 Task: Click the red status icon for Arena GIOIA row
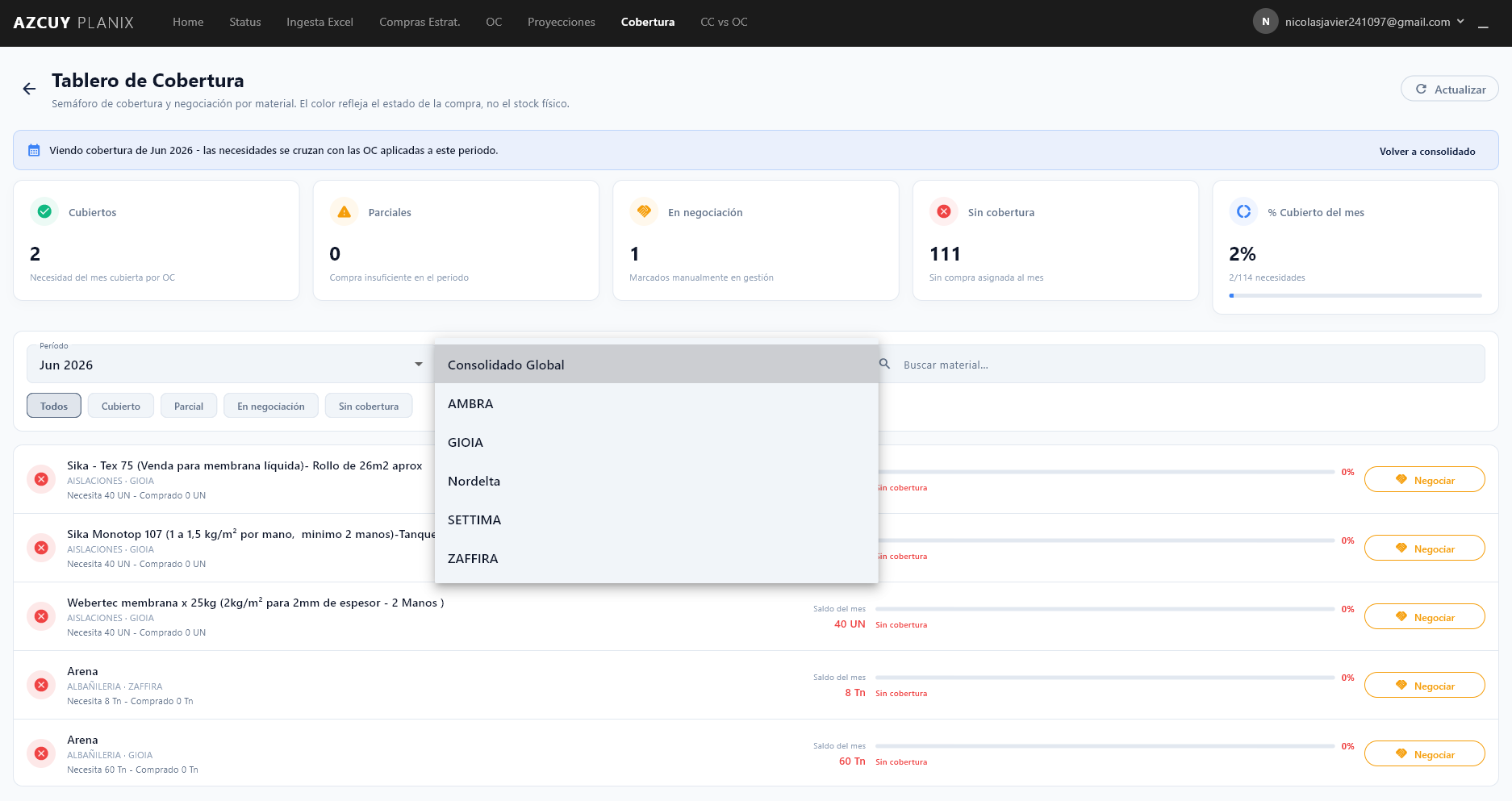tap(41, 753)
